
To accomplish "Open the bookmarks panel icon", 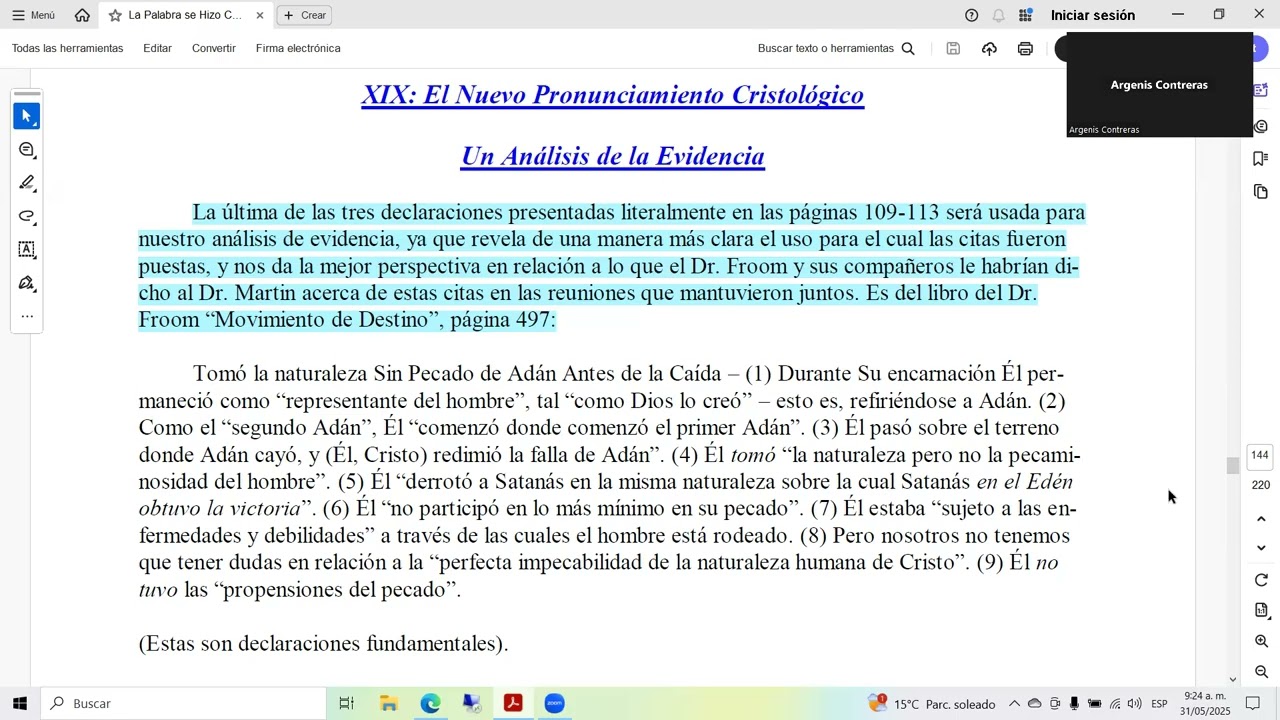I will point(1261,159).
